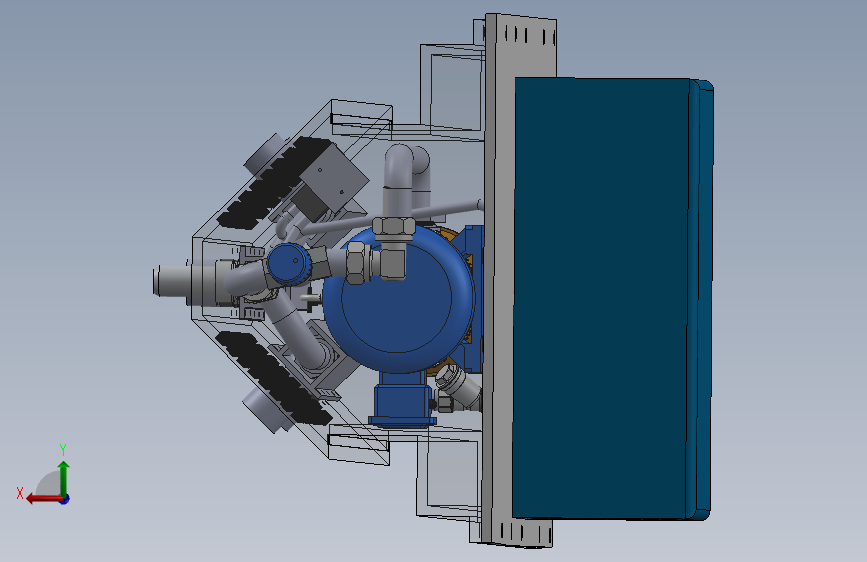867x562 pixels.
Task: Click the red X axis arrow of triad
Action: click(44, 499)
